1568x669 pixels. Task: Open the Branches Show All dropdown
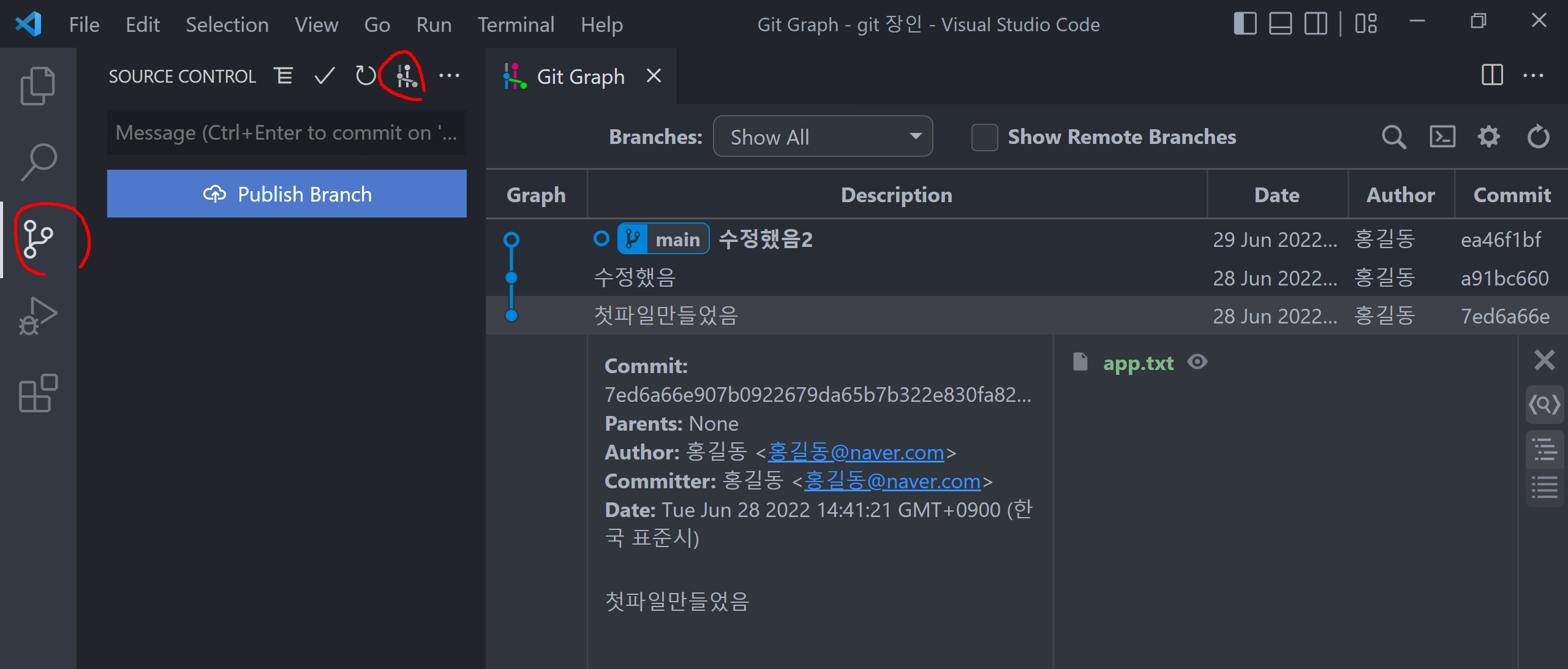[823, 137]
